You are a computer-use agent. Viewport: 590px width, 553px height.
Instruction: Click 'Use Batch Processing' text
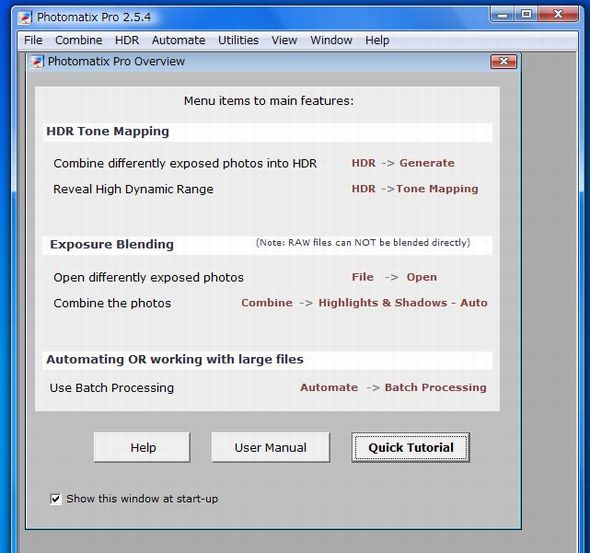coord(112,388)
